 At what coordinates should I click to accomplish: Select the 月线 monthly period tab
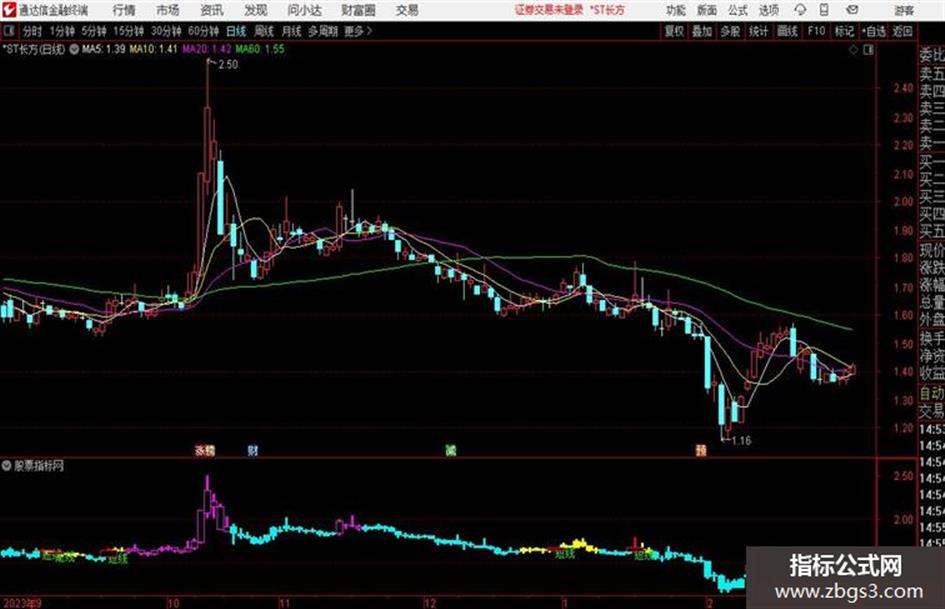pos(292,31)
